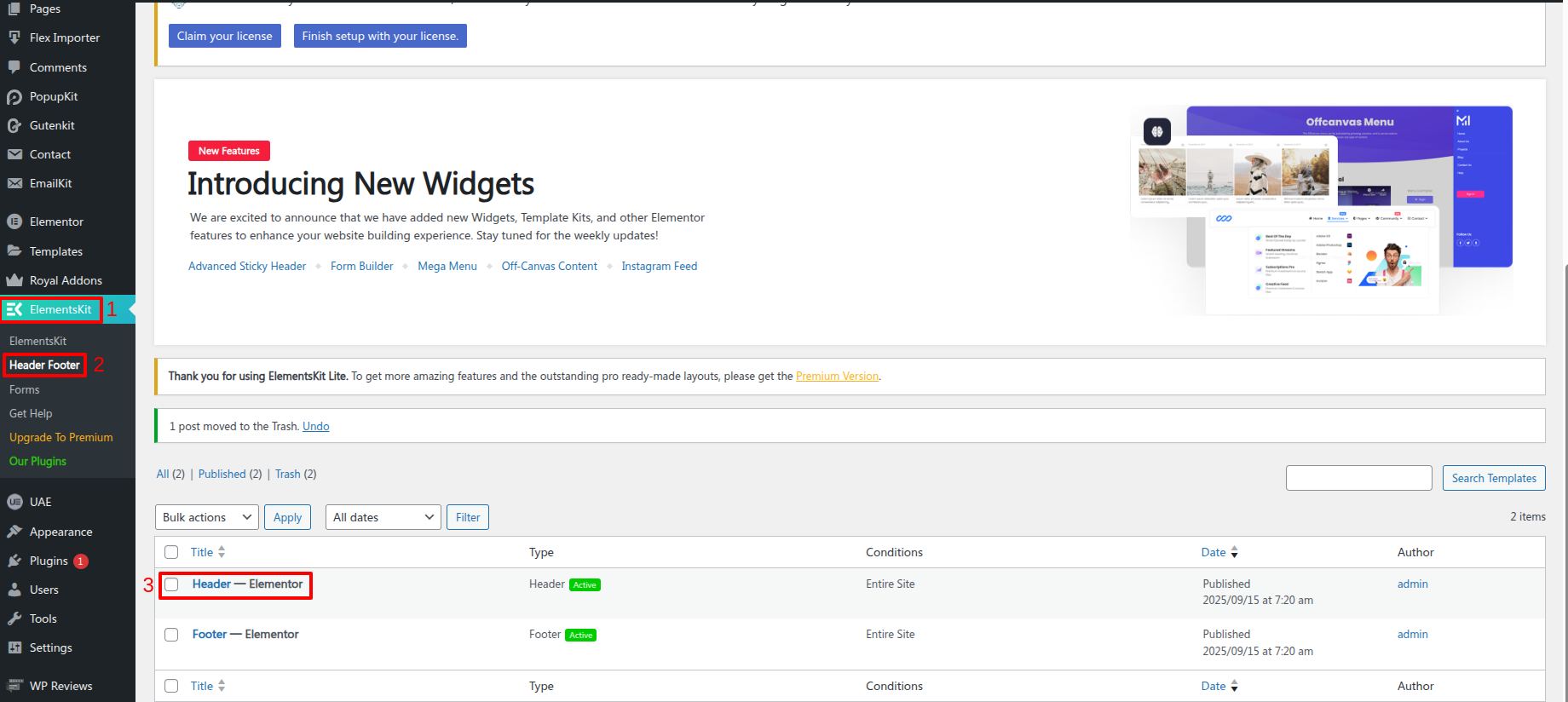1568x702 pixels.
Task: Click the PopupKit icon in sidebar
Action: coord(14,97)
